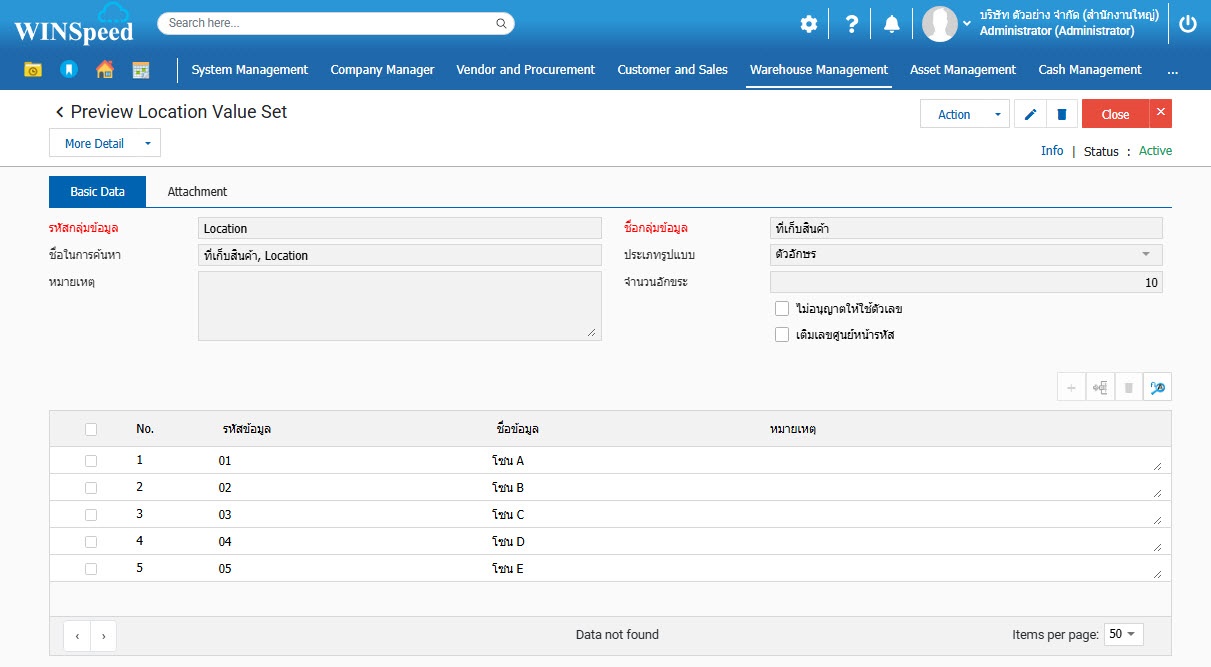The width and height of the screenshot is (1211, 667).
Task: Switch to the Attachment tab
Action: [197, 192]
